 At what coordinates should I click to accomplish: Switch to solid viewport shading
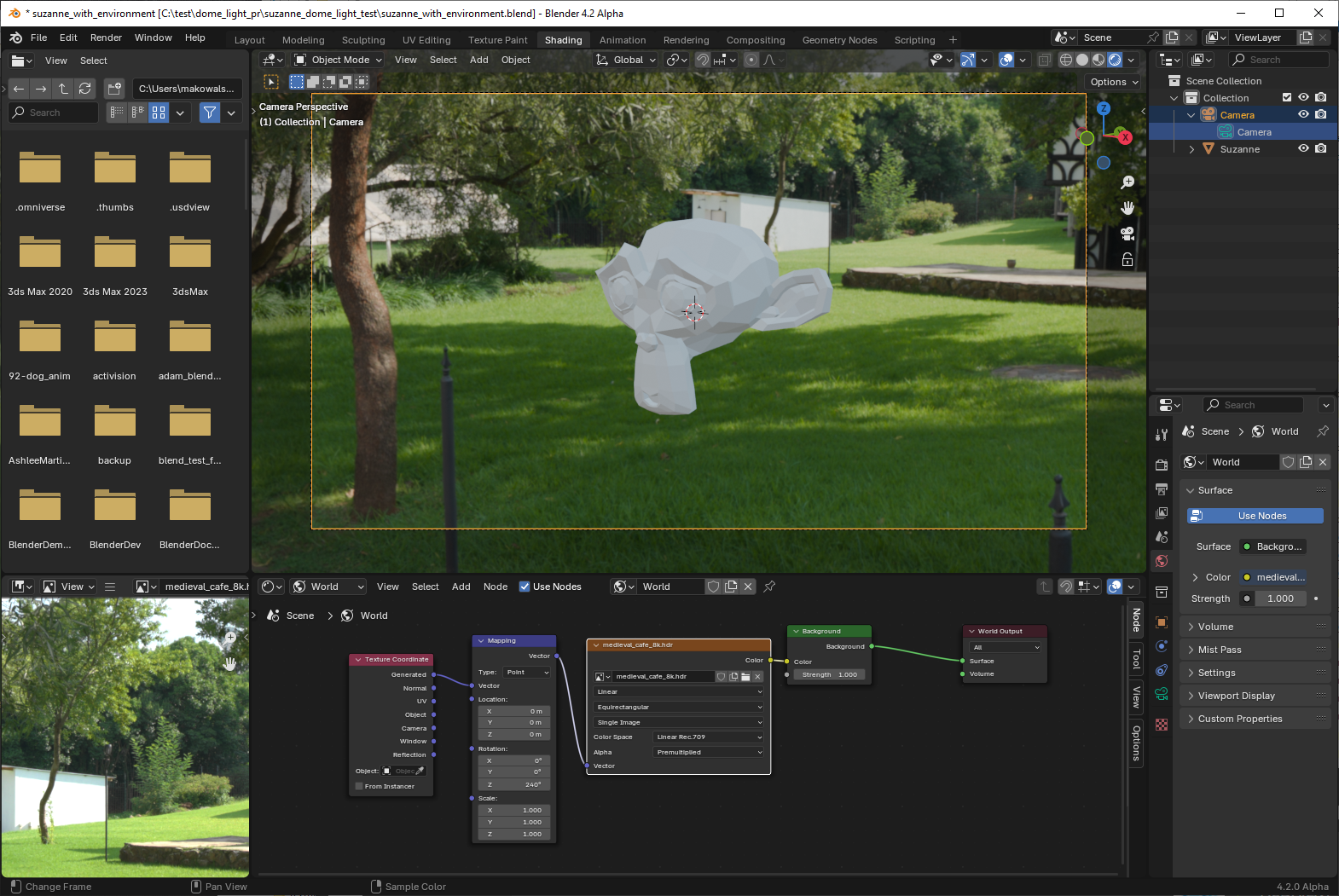[x=1082, y=60]
